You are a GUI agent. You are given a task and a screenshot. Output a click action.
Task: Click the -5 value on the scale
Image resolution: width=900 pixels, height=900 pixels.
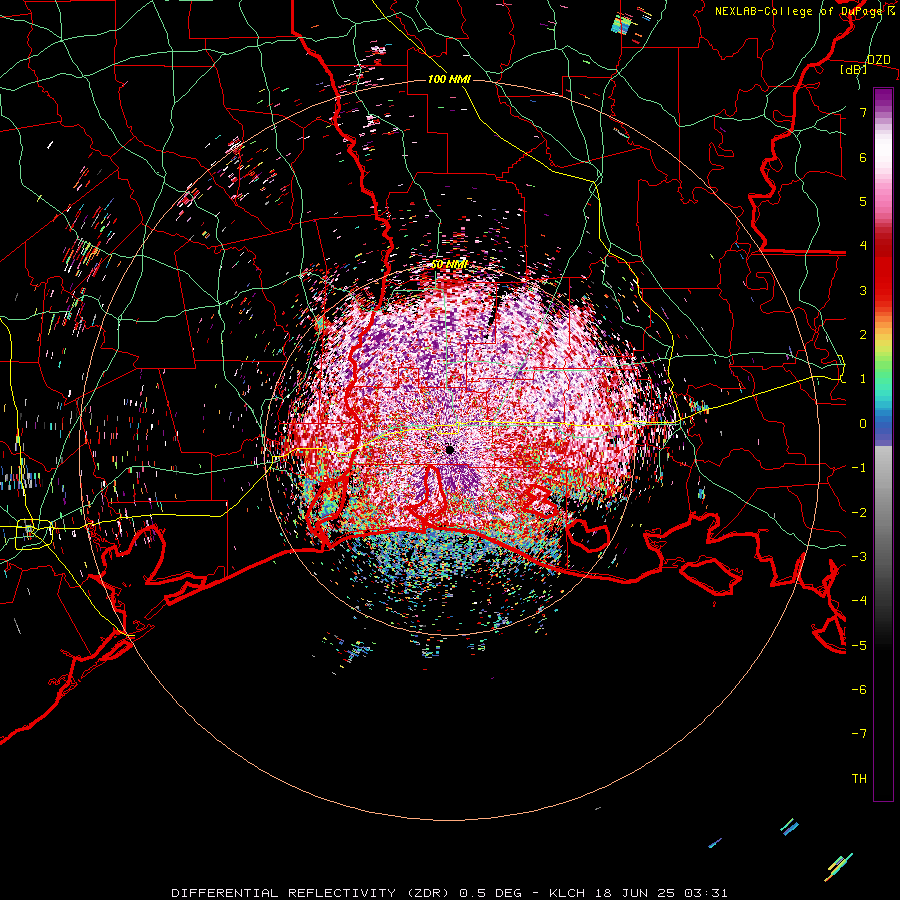tap(859, 646)
